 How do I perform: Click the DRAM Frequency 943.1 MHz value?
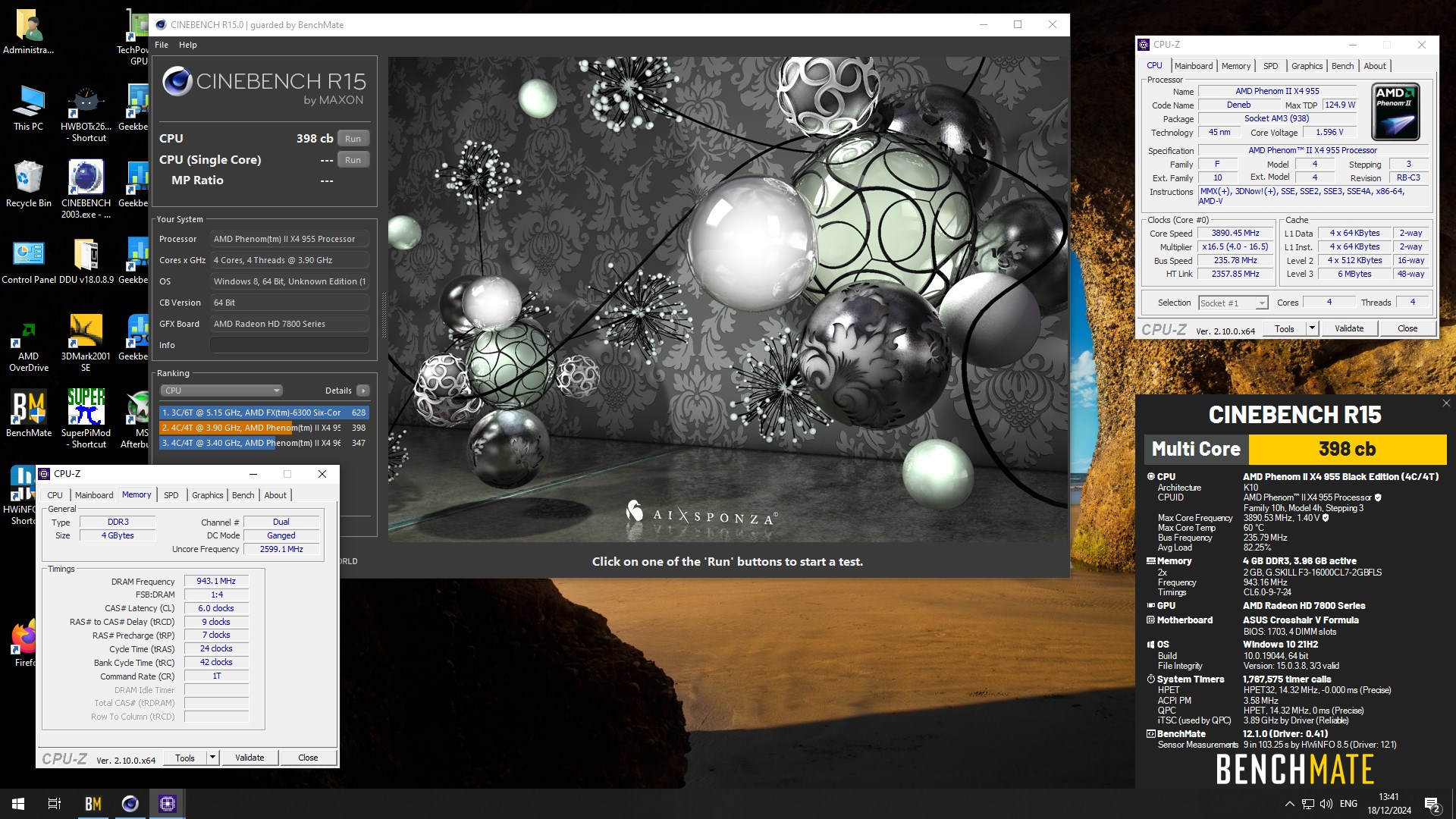click(216, 582)
